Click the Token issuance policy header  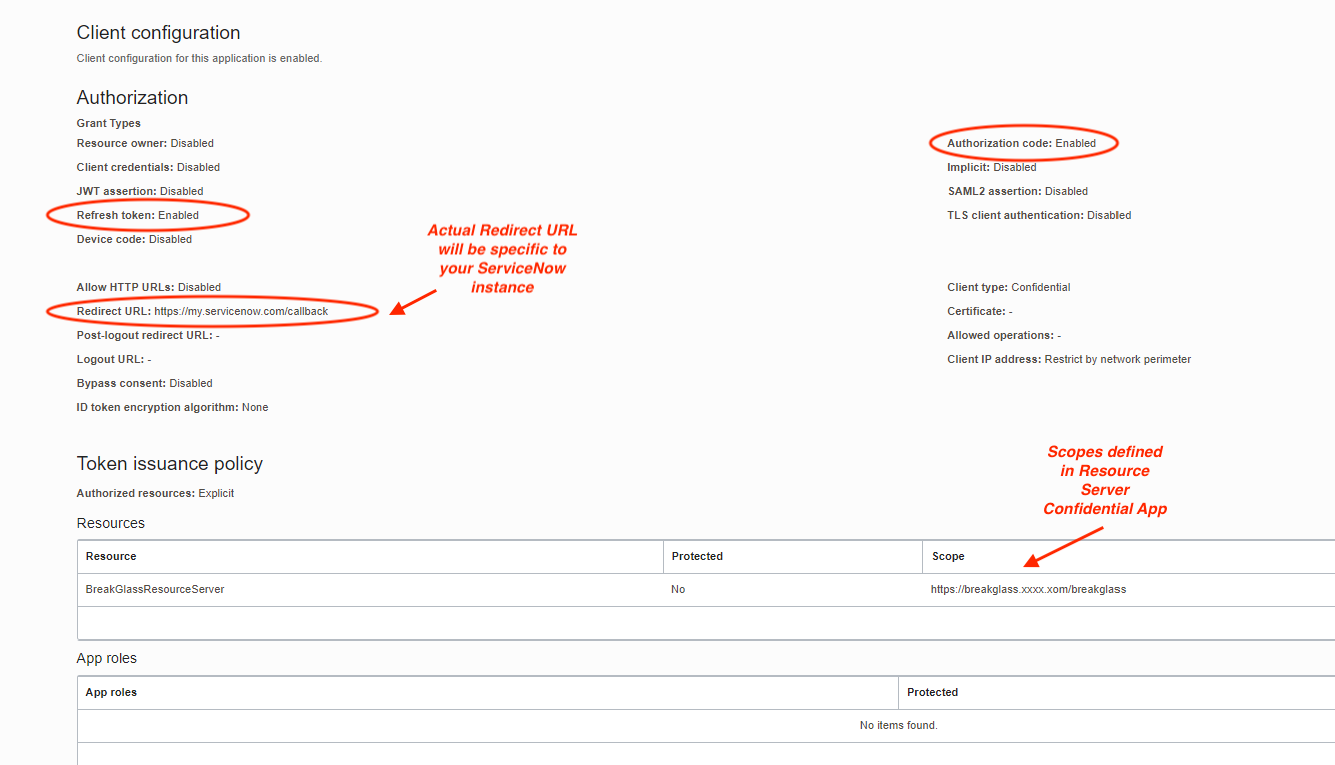click(x=169, y=463)
